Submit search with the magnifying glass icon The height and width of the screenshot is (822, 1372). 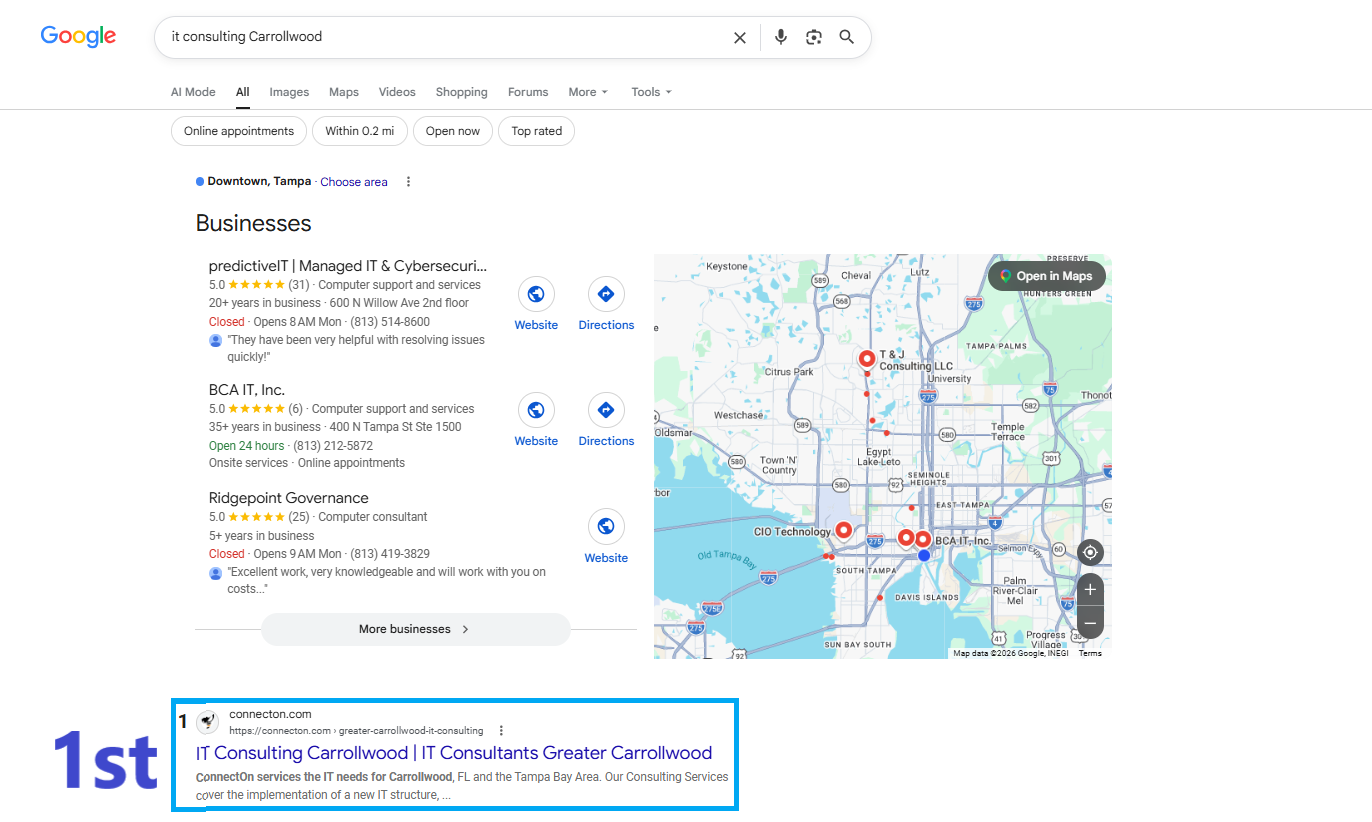coord(847,37)
